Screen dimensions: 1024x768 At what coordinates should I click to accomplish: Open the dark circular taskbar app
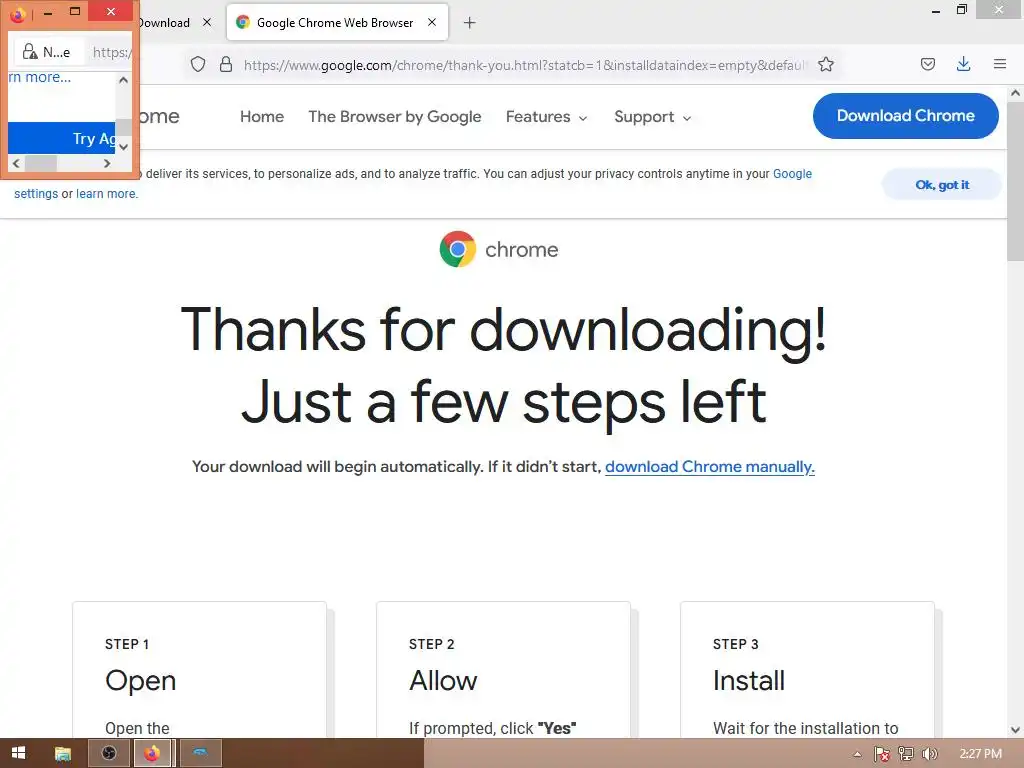[108, 753]
